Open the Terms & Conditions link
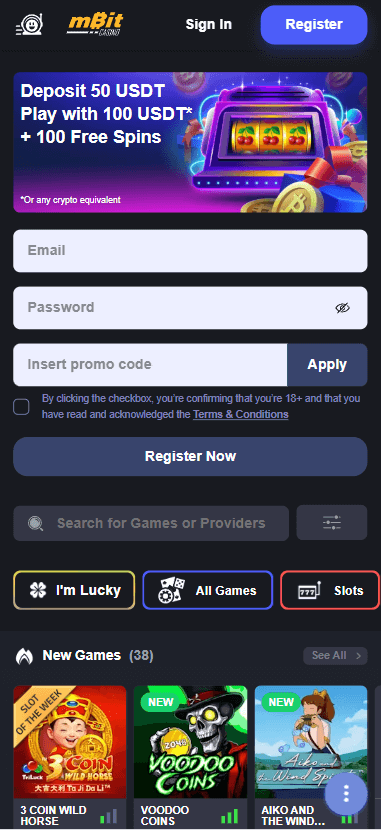Viewport: 381px width, 830px height. [x=241, y=414]
